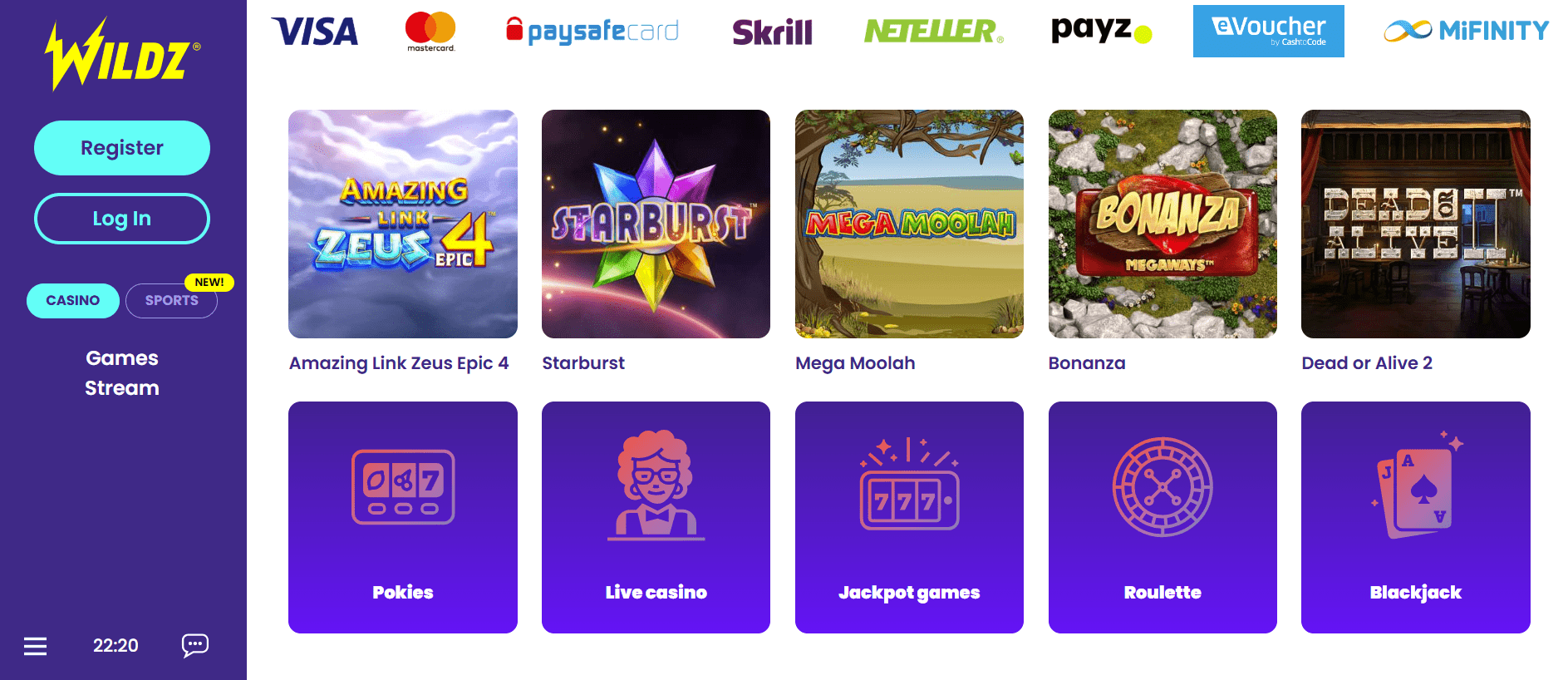Switch to the SPORTS section
Screen dimensions: 1568x680
pos(172,300)
